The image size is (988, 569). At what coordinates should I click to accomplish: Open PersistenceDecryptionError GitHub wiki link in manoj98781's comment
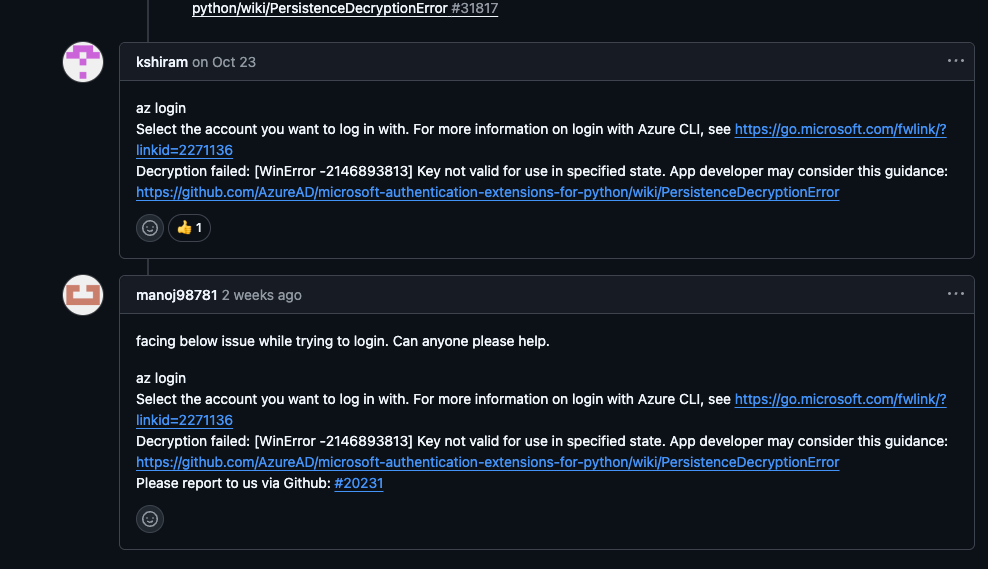point(488,463)
